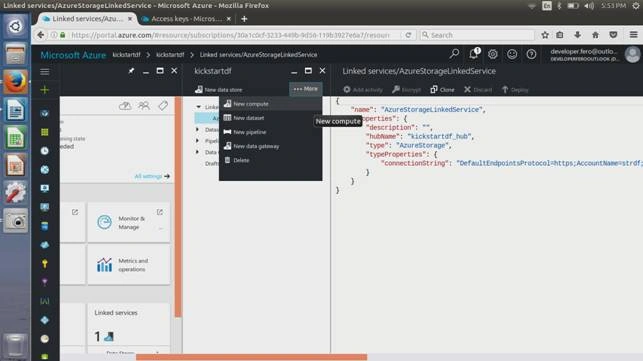Click the Discard toolbar button
Viewport: 643px width, 361px height.
click(478, 89)
